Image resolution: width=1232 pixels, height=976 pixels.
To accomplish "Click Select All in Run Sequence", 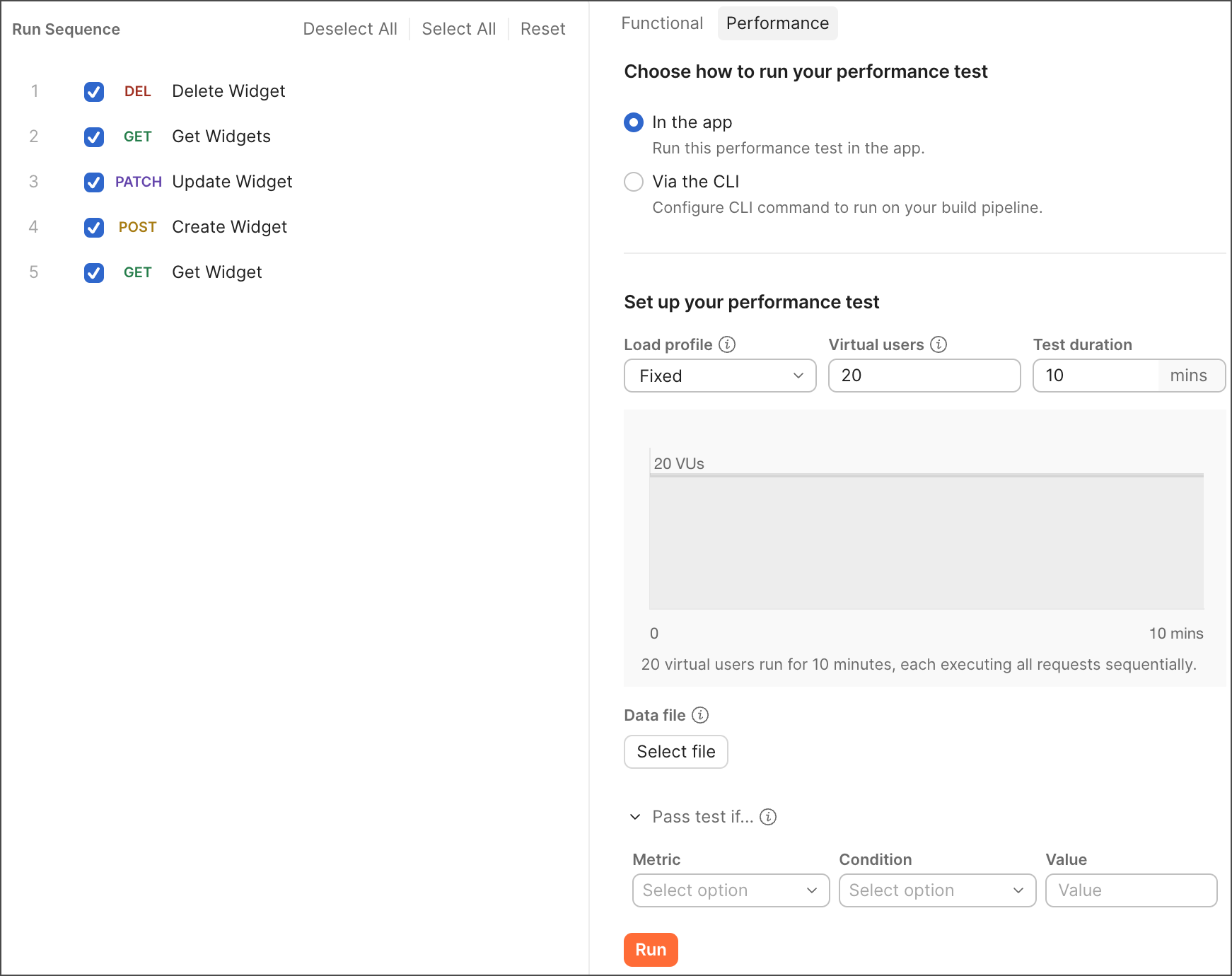I will tap(458, 28).
